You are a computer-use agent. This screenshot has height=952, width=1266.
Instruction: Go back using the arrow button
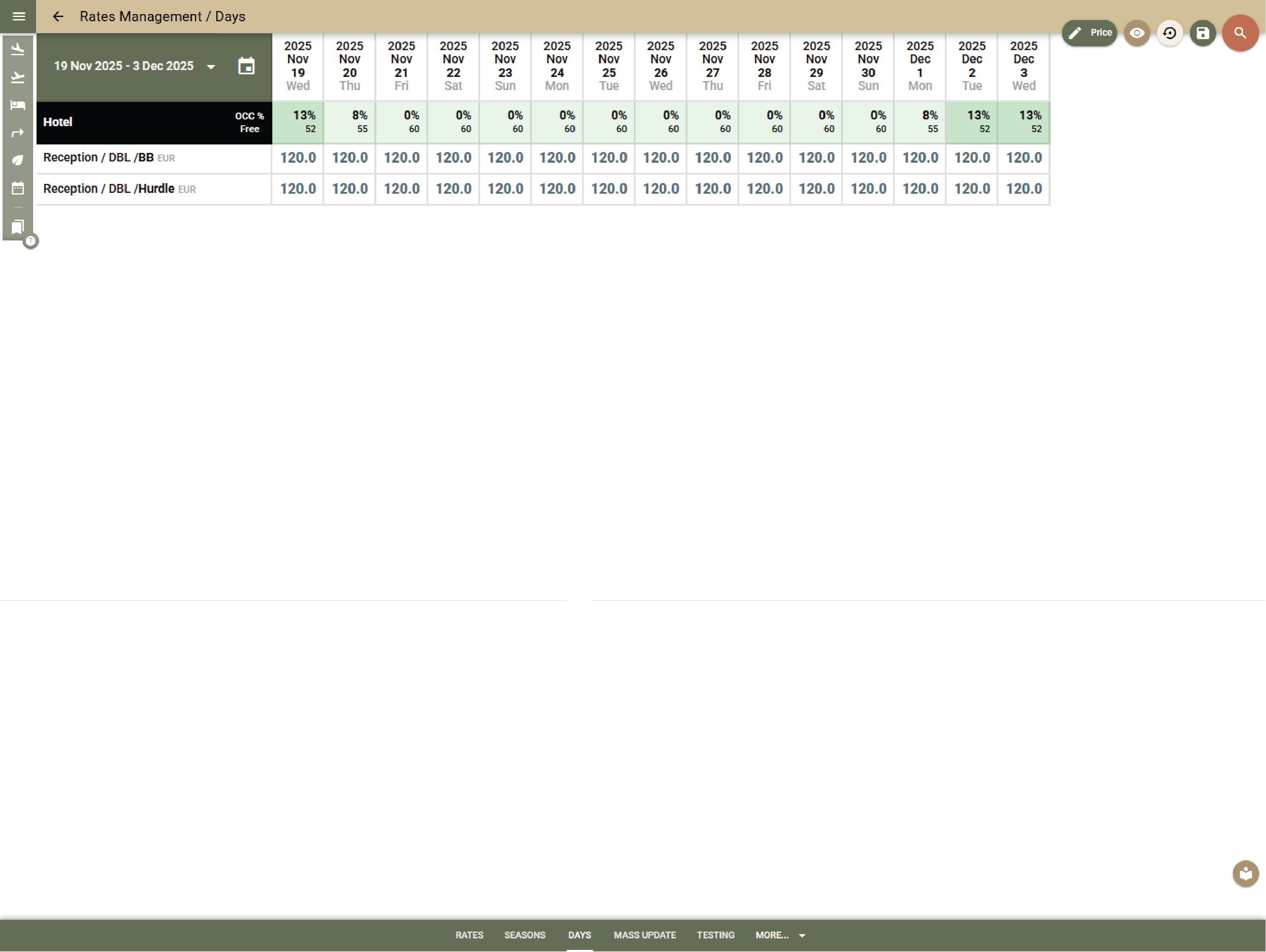[58, 17]
